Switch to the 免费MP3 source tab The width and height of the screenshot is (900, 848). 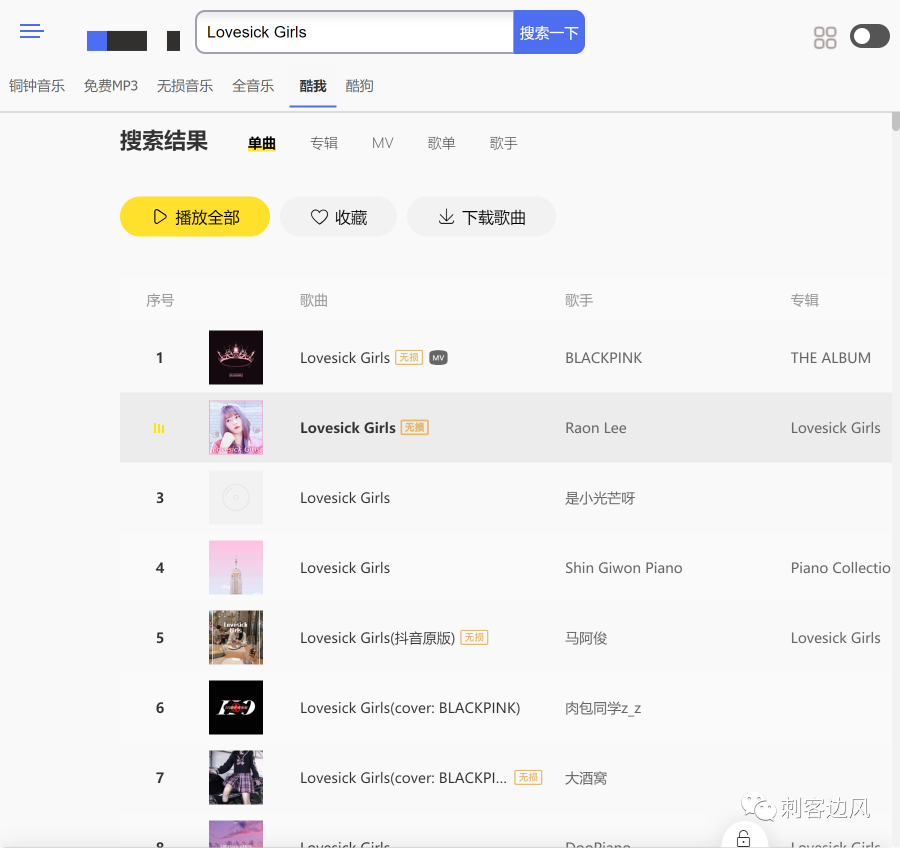click(111, 86)
